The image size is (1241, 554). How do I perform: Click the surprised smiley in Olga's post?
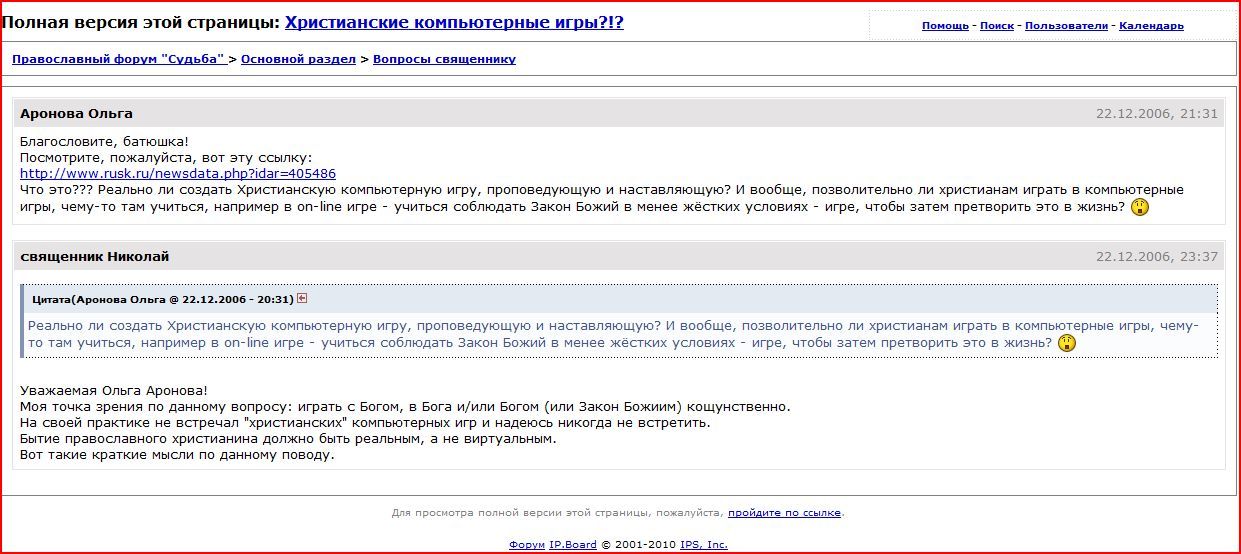pyautogui.click(x=1139, y=207)
